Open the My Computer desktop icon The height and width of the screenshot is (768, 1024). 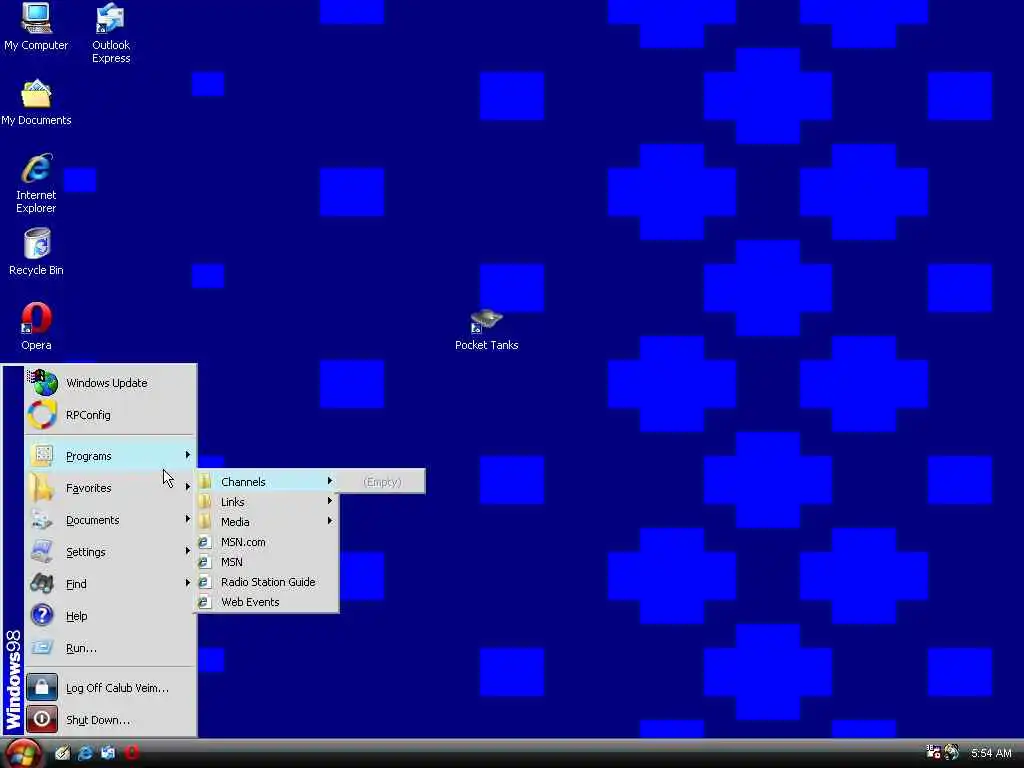(36, 27)
